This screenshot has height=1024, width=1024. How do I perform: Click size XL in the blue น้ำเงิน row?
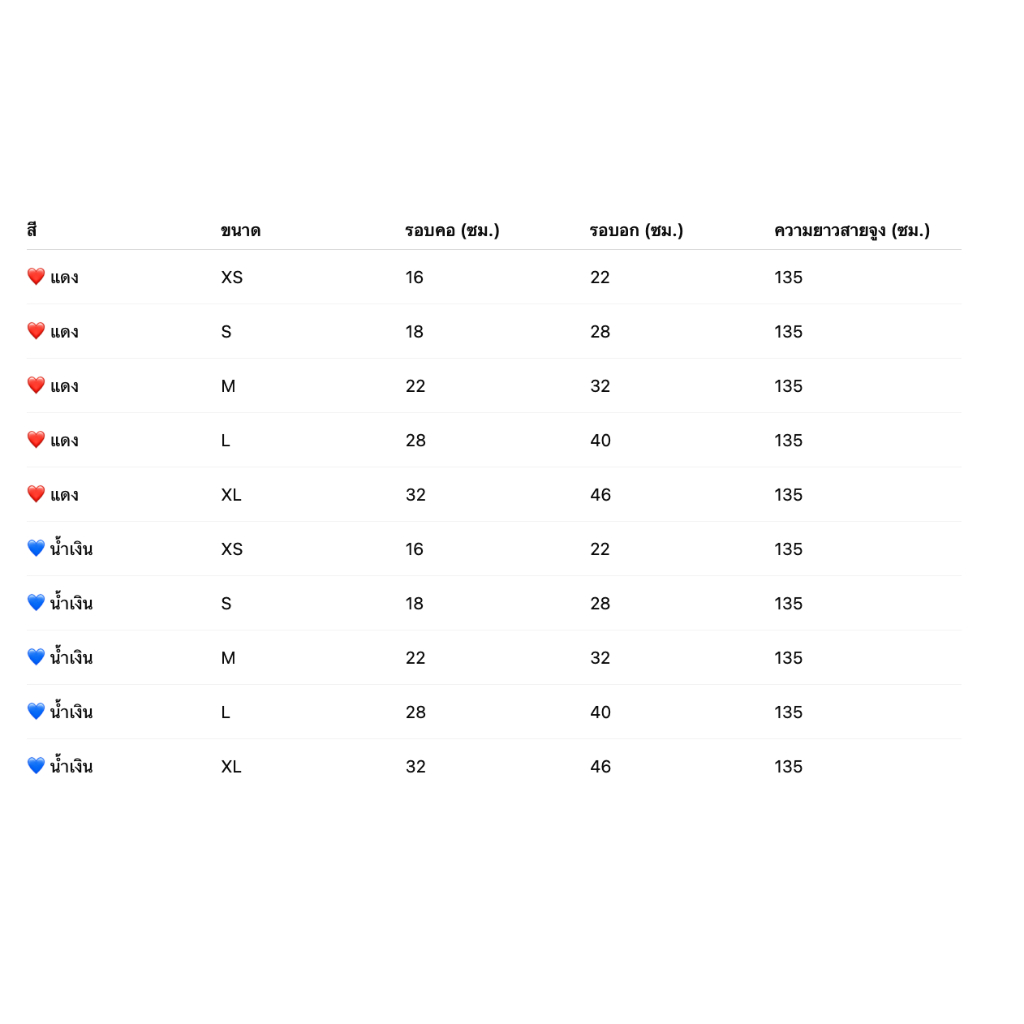pos(231,767)
